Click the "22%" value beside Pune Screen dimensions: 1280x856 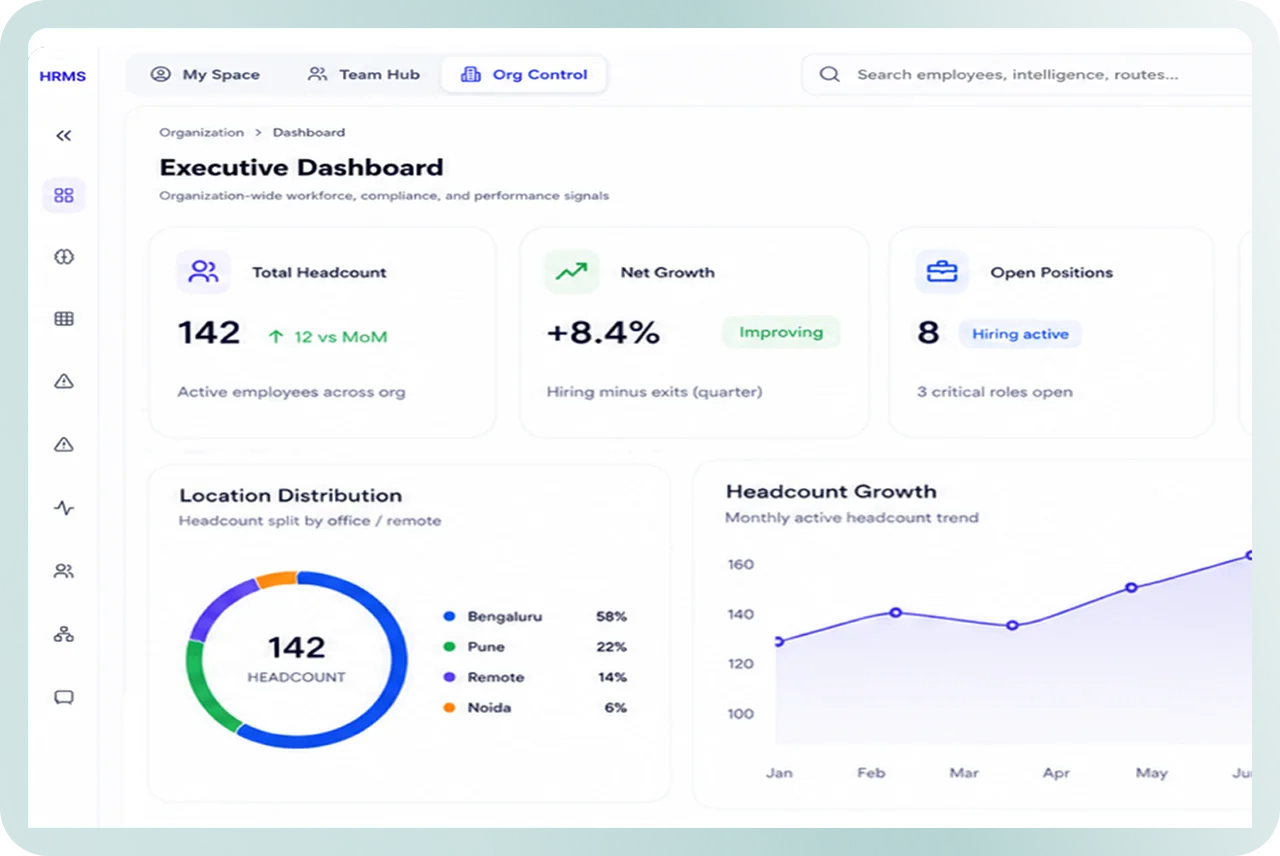(x=611, y=647)
